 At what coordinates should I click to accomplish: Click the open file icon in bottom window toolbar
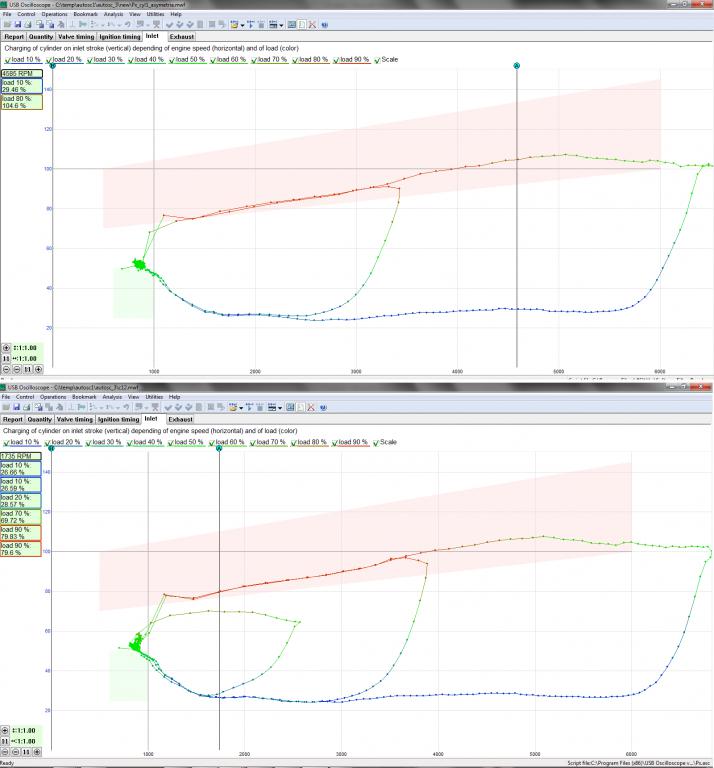tap(7, 408)
